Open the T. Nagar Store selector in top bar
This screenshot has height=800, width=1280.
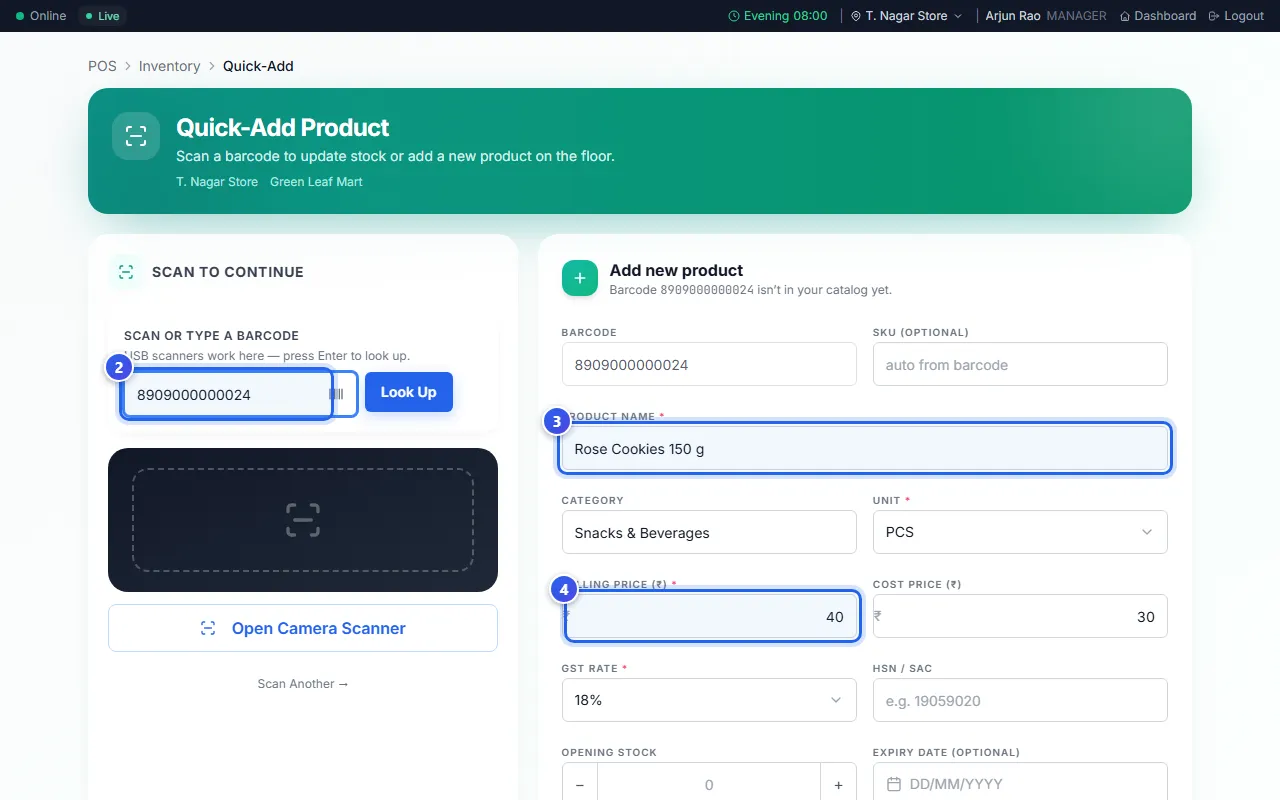click(906, 16)
